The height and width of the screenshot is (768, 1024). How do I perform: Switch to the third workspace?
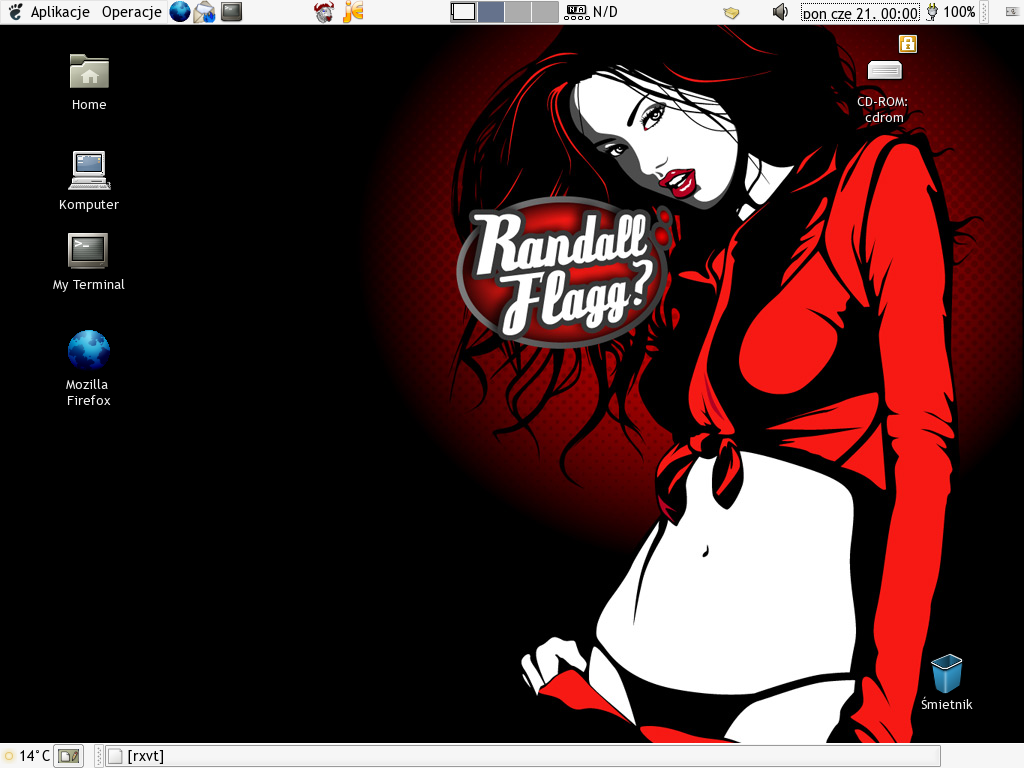tap(518, 12)
